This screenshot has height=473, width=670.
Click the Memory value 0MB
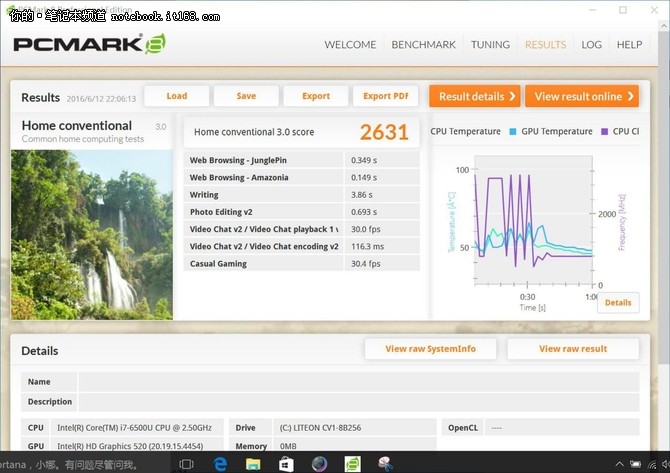(x=288, y=446)
